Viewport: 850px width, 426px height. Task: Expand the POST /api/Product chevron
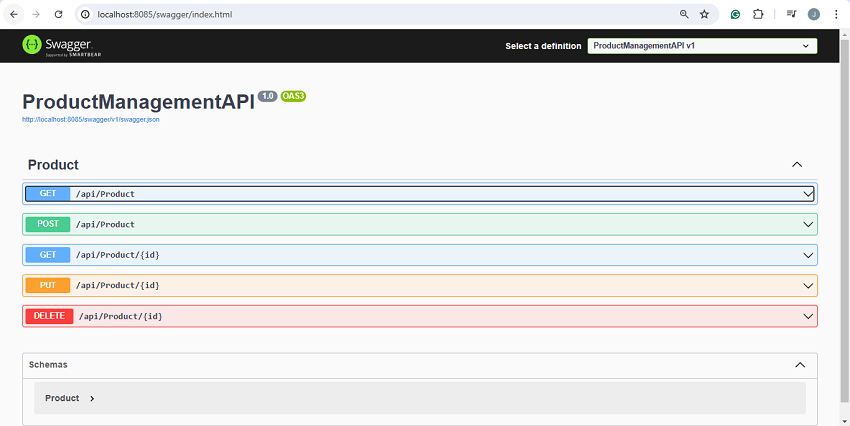coord(808,224)
